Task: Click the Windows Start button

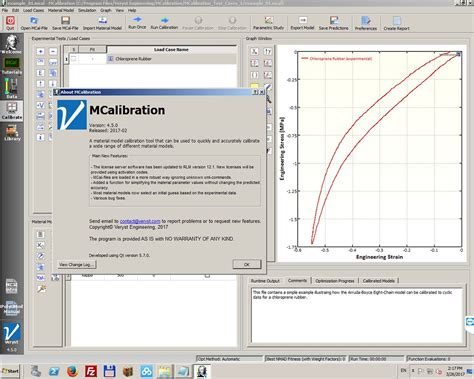Action: [10, 371]
